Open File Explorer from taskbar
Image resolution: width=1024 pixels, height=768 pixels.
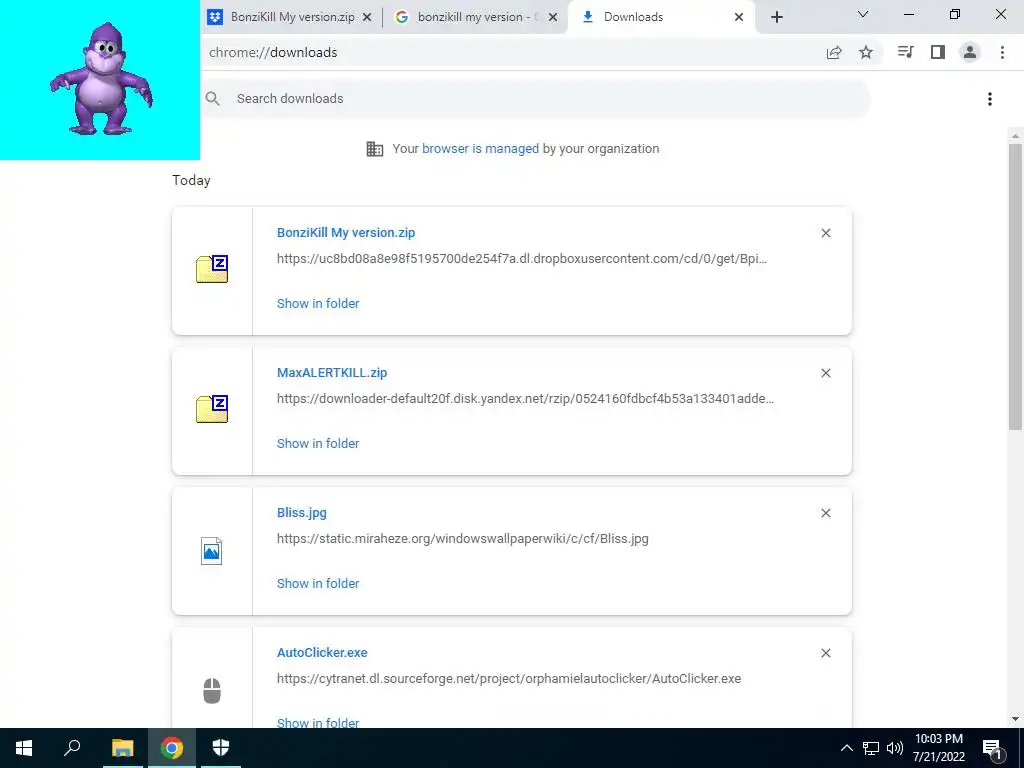click(122, 748)
